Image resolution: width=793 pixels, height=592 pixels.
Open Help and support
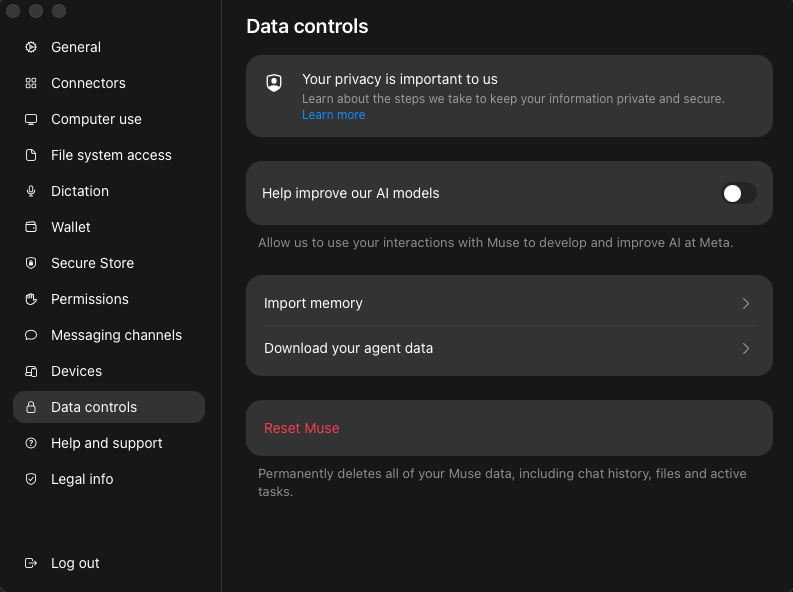click(109, 443)
